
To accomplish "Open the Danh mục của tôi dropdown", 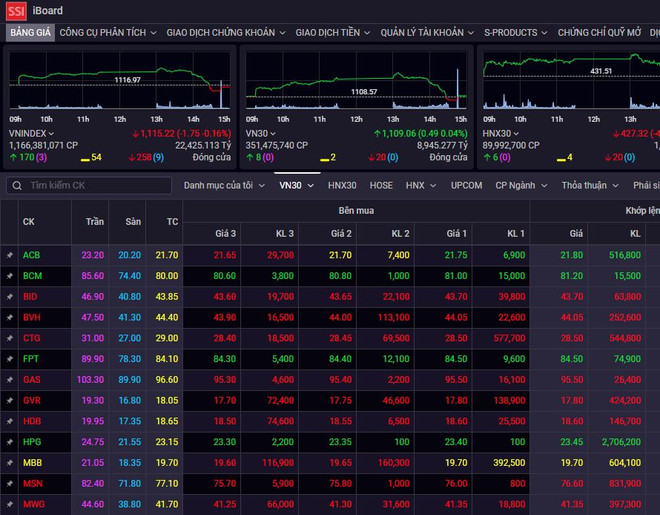I will (x=224, y=185).
